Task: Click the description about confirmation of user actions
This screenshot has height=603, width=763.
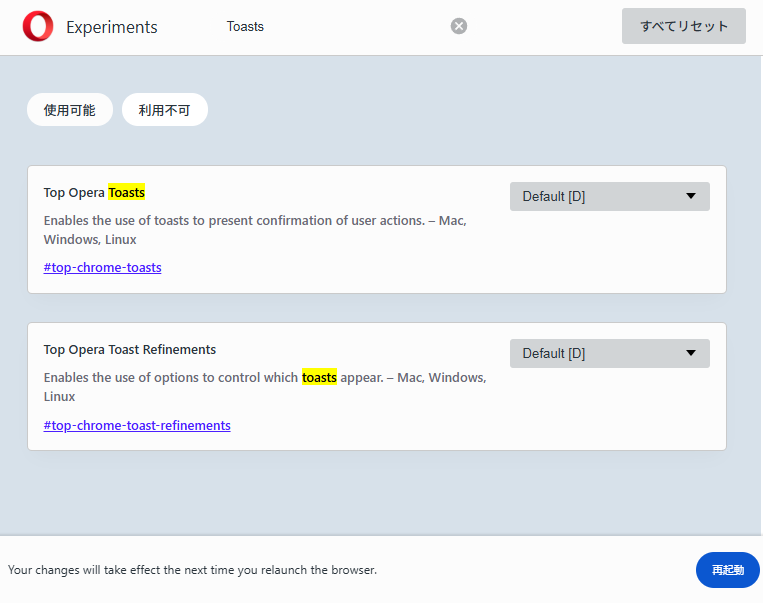Action: pos(255,230)
